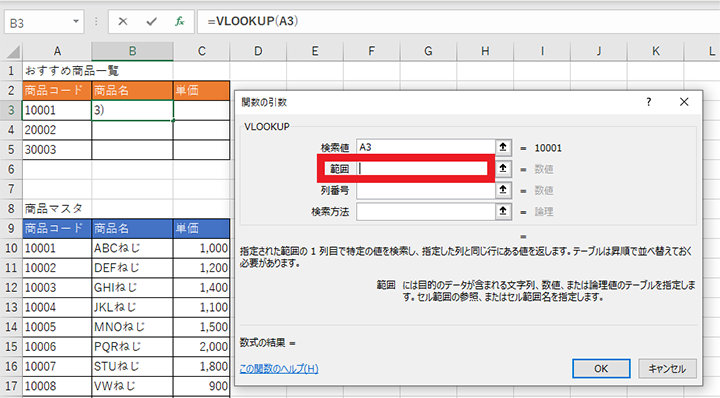720x398 pixels.
Task: Select cell containing PQRねじ
Action: pos(132,347)
